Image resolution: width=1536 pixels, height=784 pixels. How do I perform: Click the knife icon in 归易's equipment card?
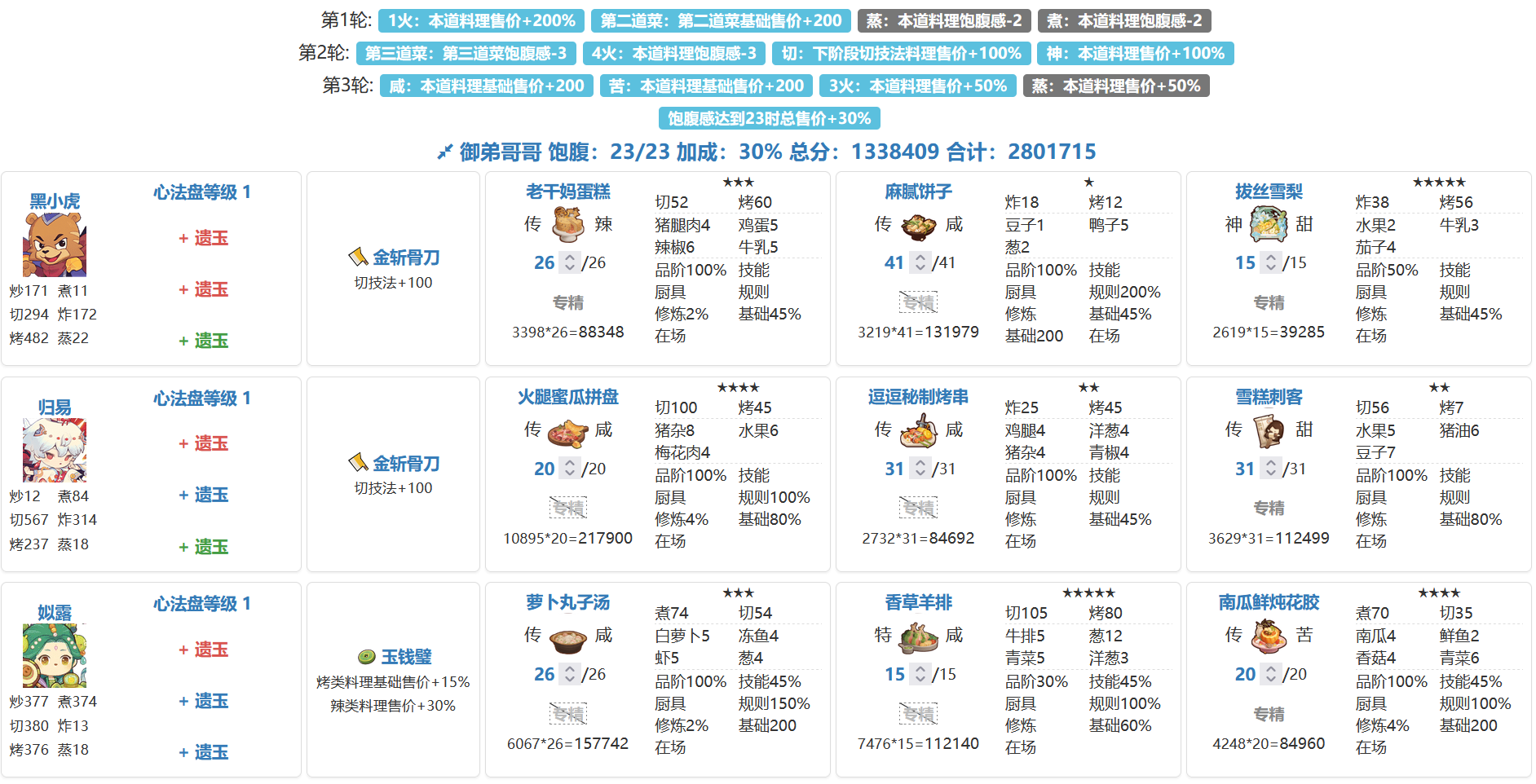[x=358, y=463]
